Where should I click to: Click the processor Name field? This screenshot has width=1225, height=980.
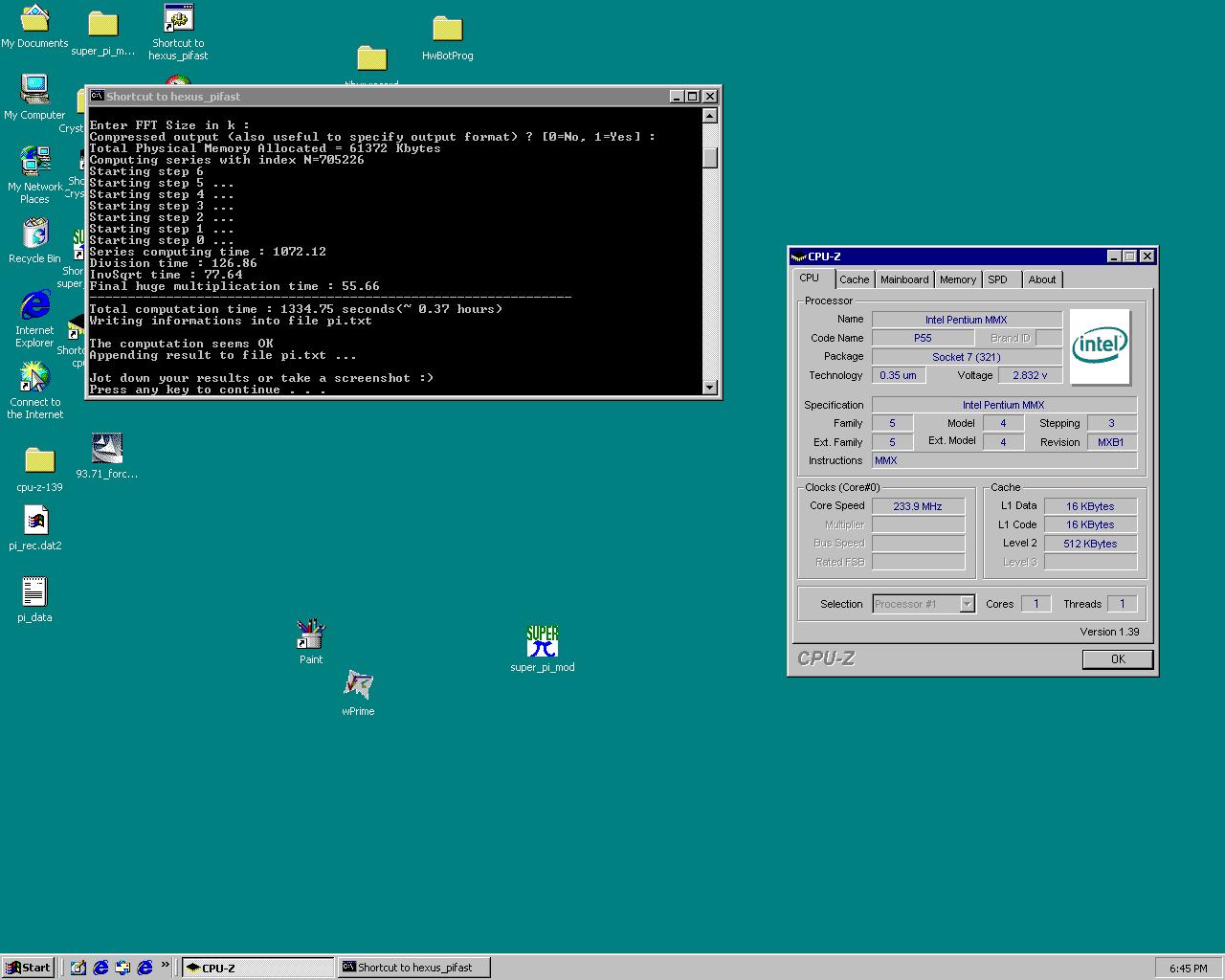(966, 320)
